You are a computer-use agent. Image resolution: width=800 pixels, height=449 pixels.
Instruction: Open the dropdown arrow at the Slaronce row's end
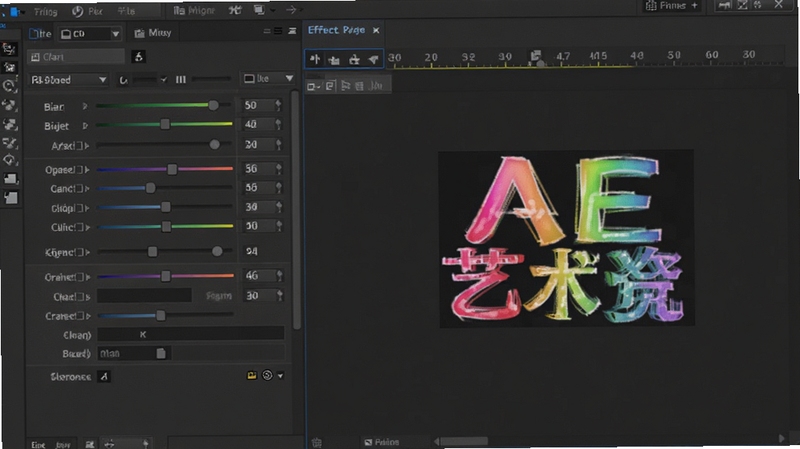[281, 376]
